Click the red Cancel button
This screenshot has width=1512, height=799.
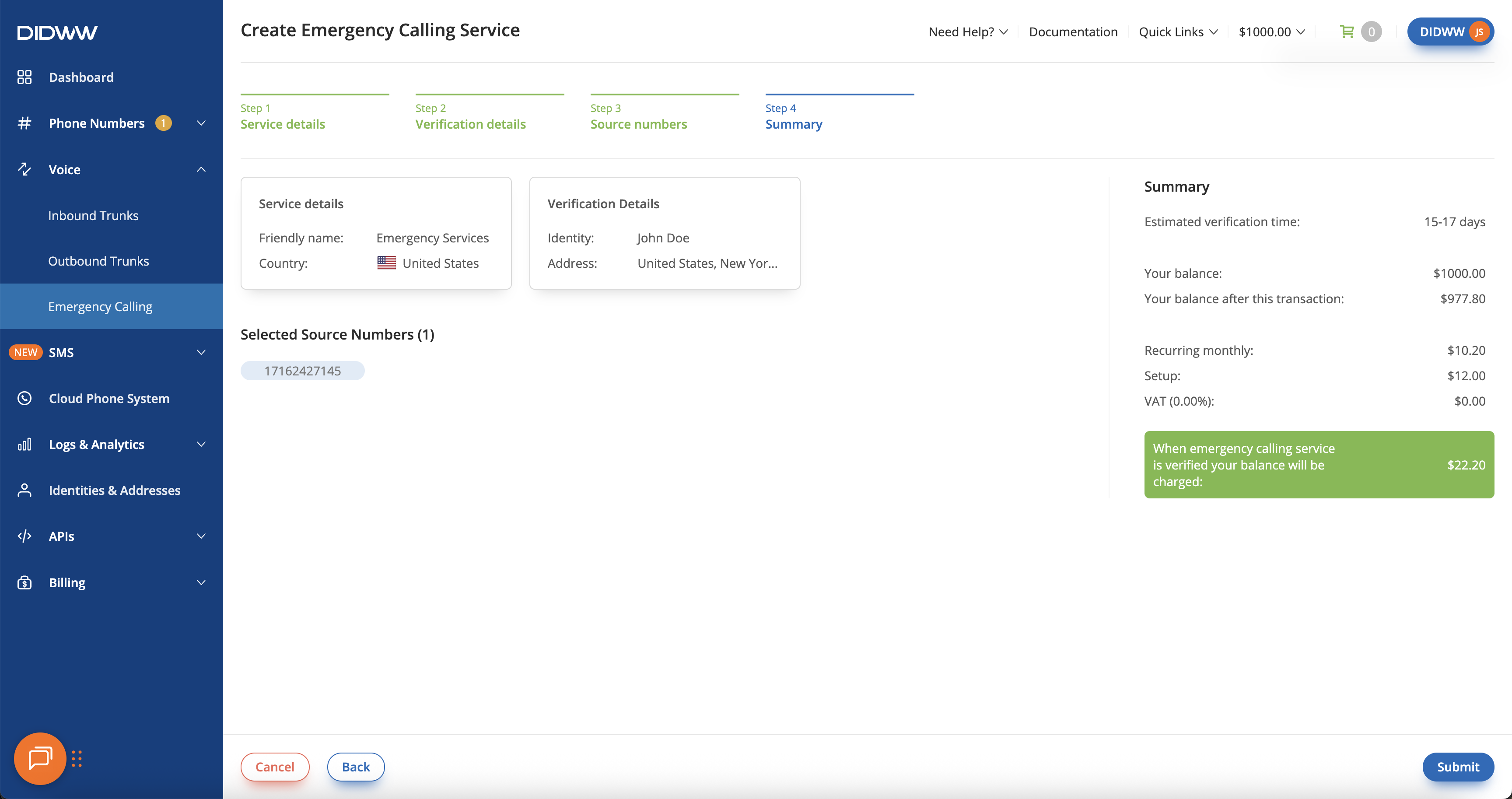click(x=275, y=766)
